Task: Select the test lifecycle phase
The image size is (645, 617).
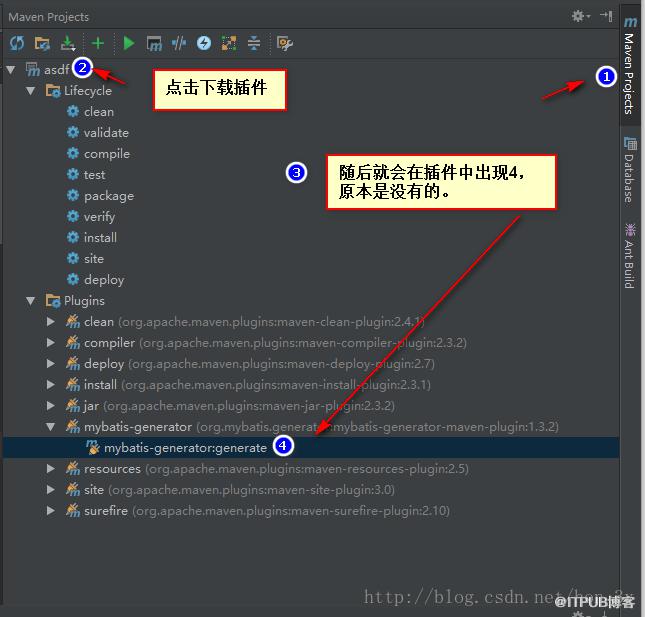Action: (95, 175)
